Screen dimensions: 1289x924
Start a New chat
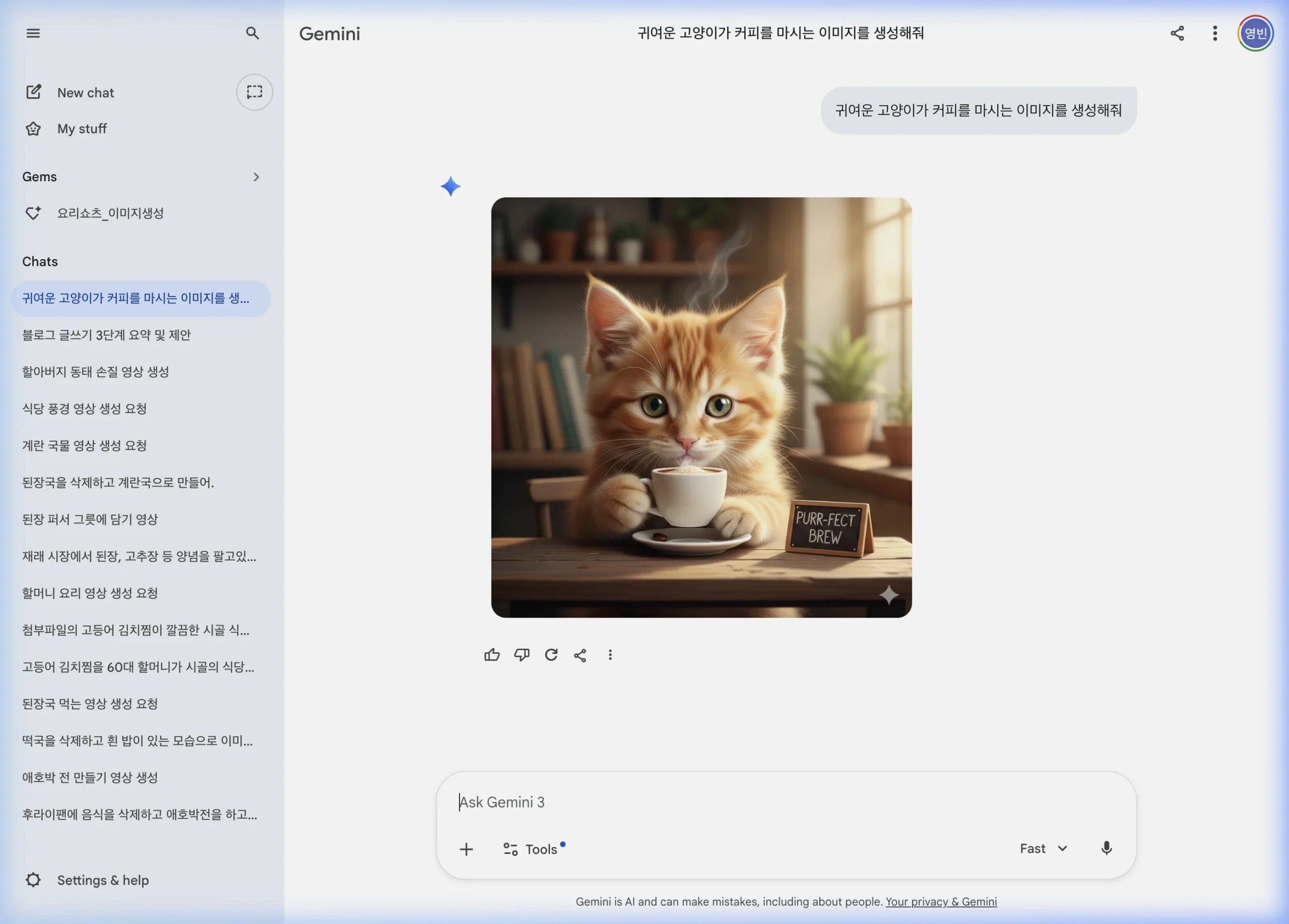tap(85, 92)
